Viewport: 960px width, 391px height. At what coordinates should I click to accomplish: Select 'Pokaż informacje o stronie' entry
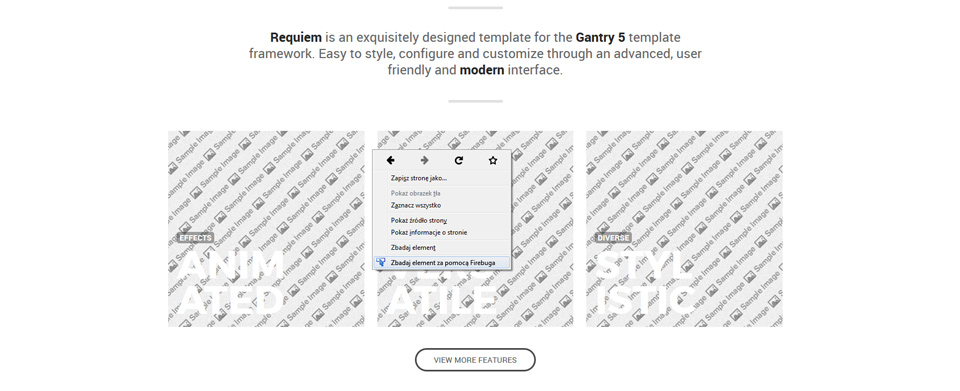point(441,233)
